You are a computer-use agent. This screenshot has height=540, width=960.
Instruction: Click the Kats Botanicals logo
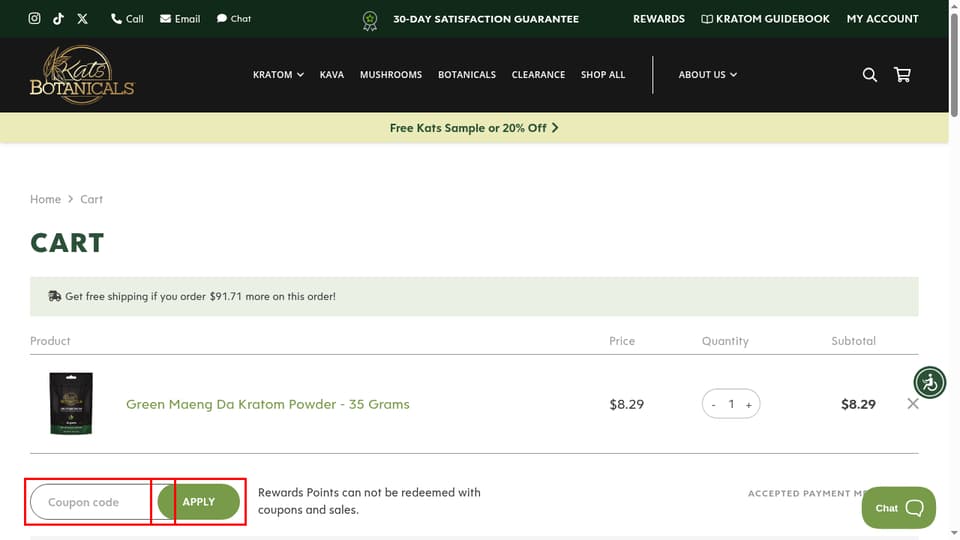click(82, 75)
